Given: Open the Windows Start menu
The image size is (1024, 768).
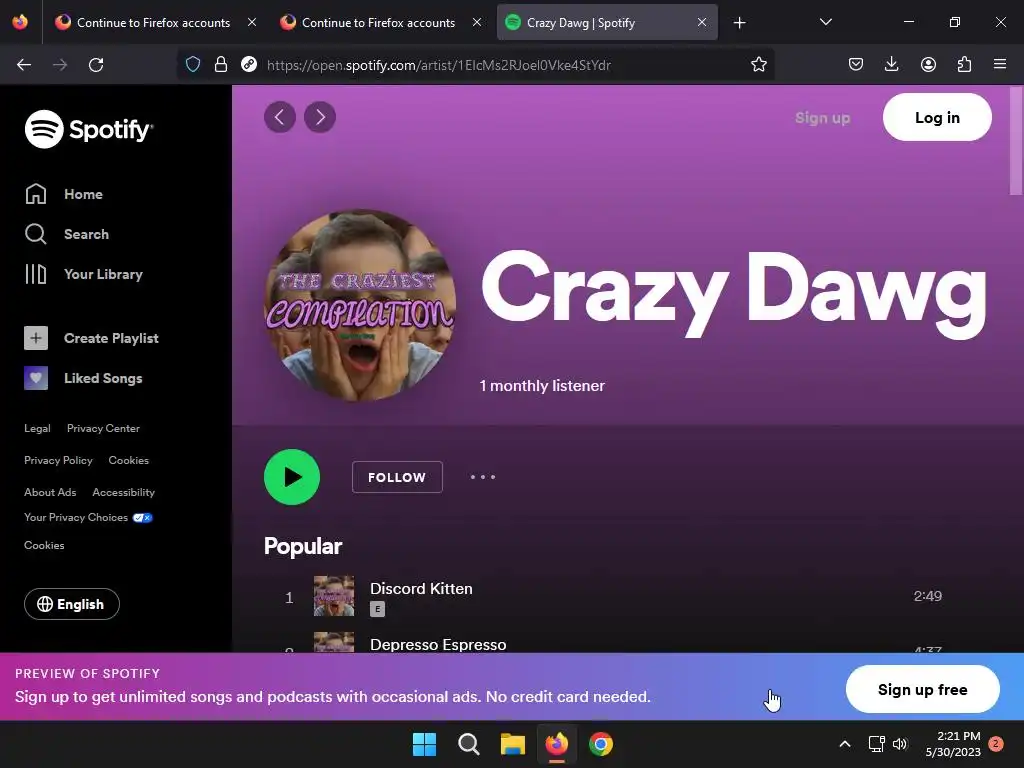Looking at the screenshot, I should click(x=424, y=744).
